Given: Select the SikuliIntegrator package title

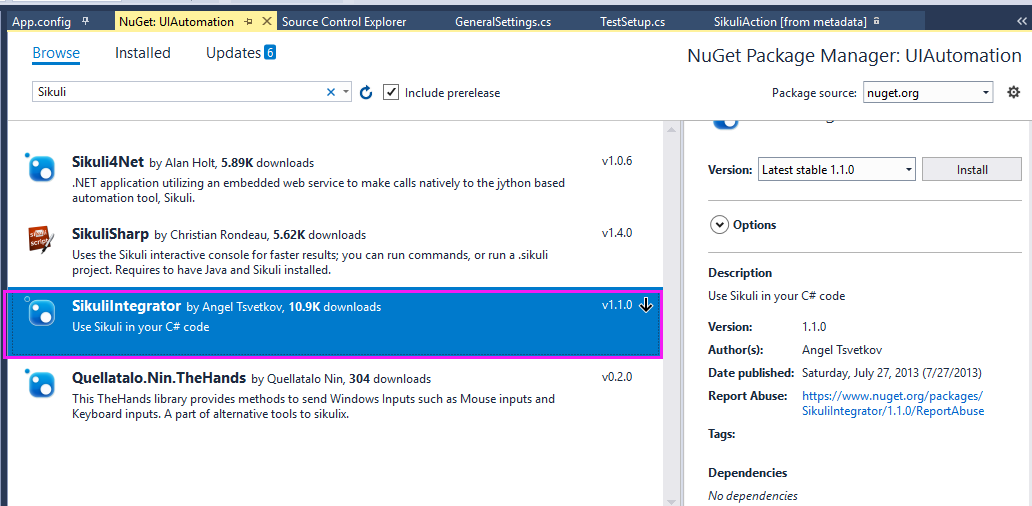Looking at the screenshot, I should 126,306.
